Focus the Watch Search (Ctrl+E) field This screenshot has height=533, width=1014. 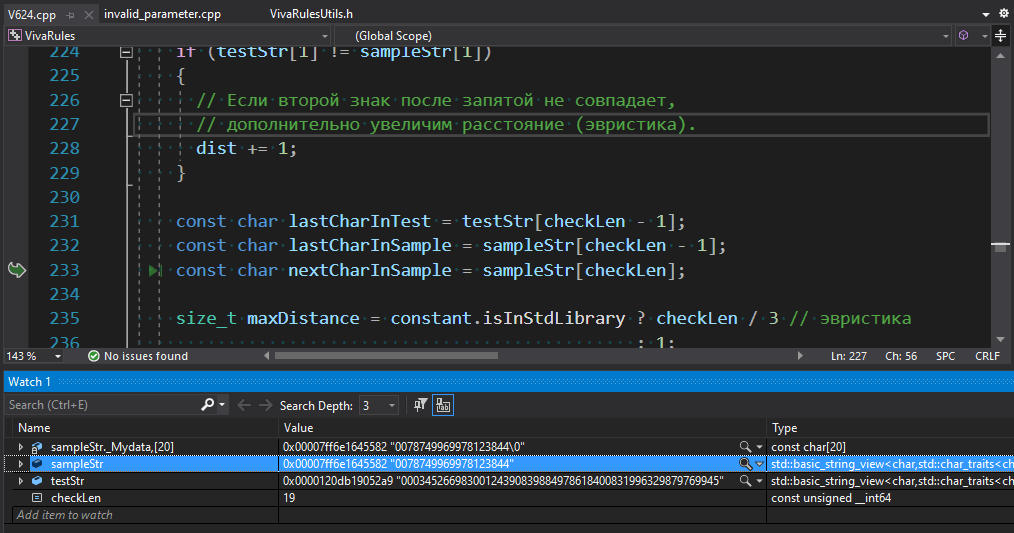pyautogui.click(x=103, y=405)
